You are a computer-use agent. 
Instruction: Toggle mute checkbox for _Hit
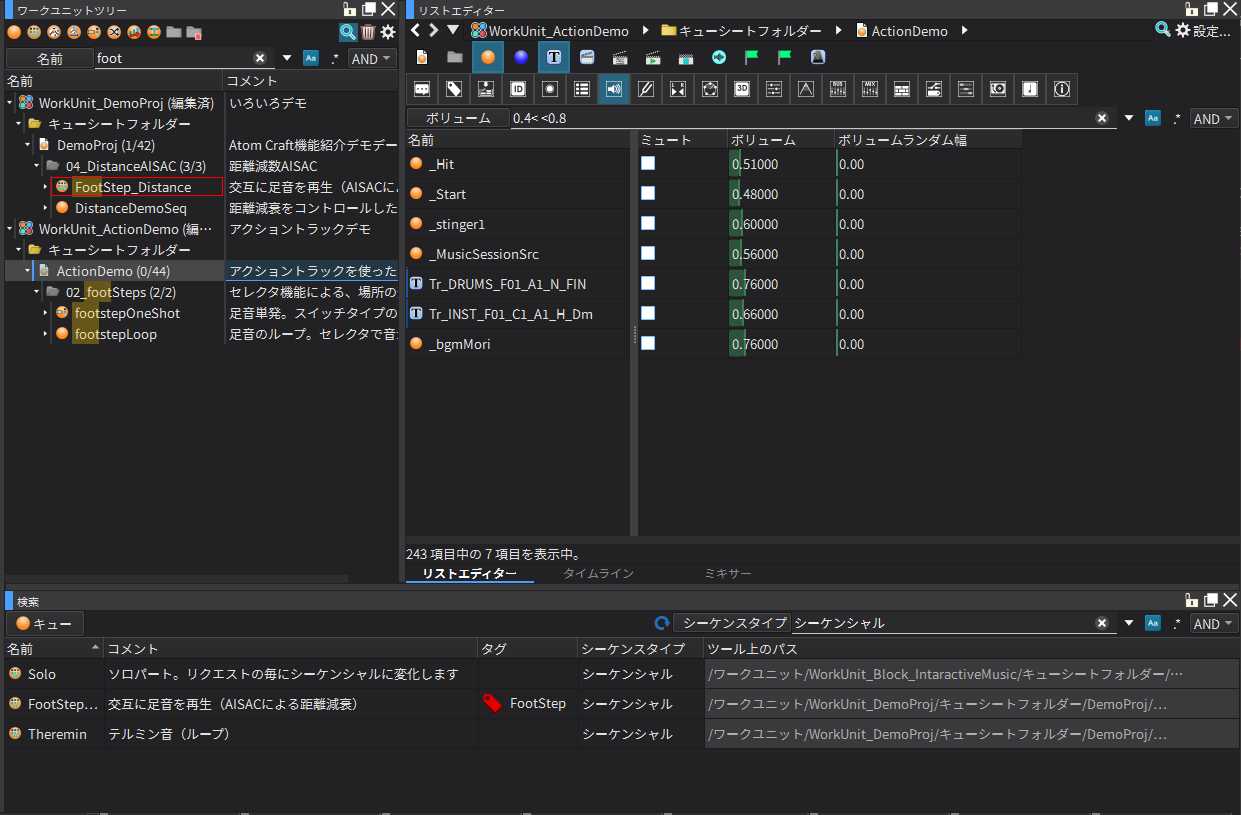pos(648,163)
